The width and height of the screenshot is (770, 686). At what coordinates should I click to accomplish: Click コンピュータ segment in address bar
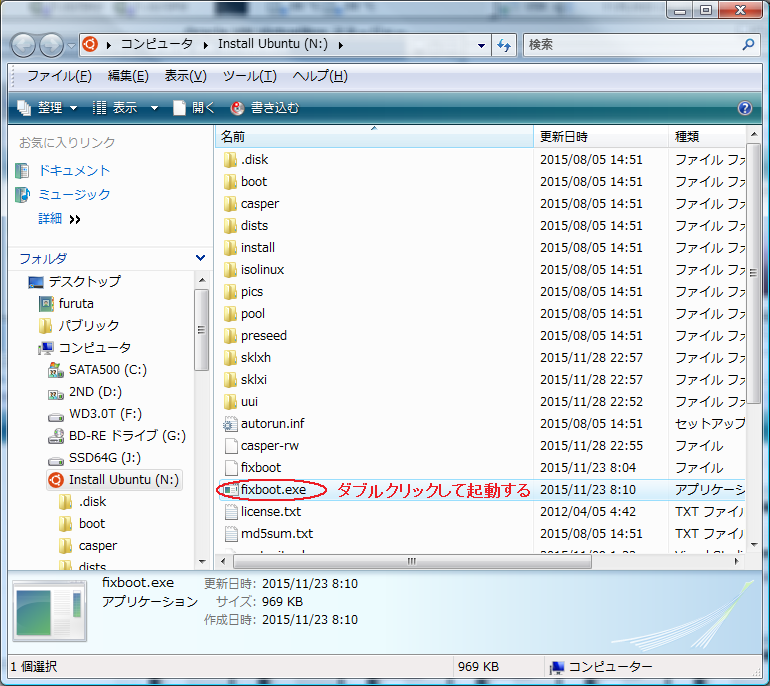157,44
